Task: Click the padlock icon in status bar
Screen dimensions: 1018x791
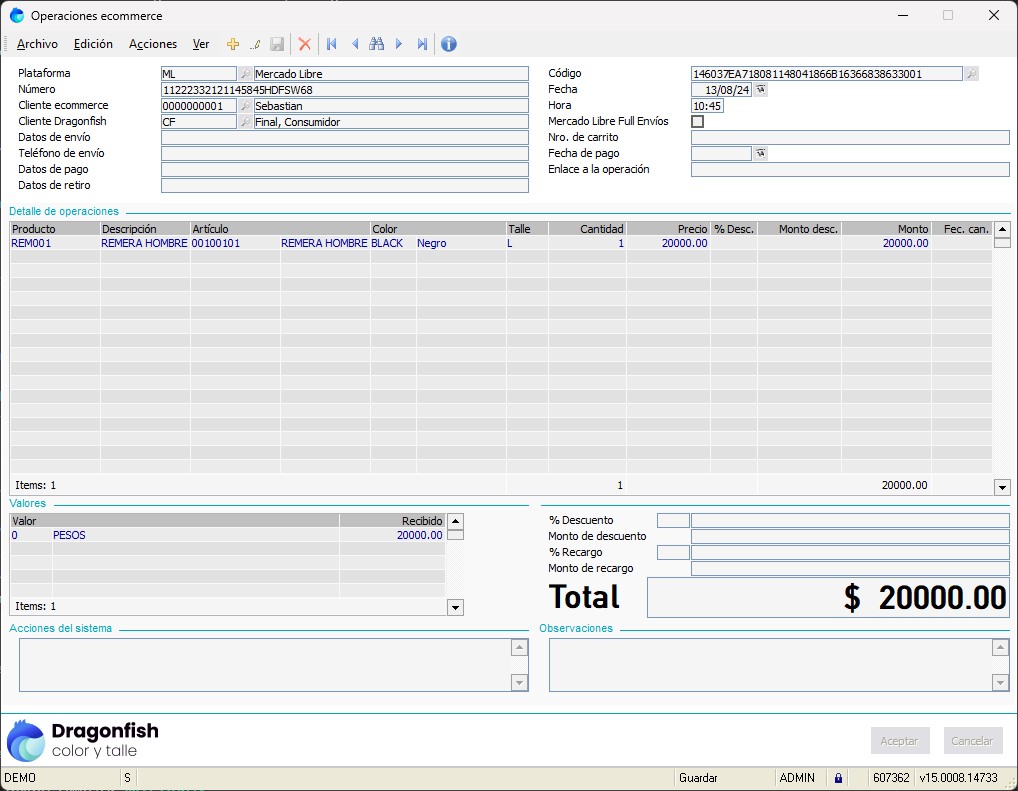Action: pos(838,778)
